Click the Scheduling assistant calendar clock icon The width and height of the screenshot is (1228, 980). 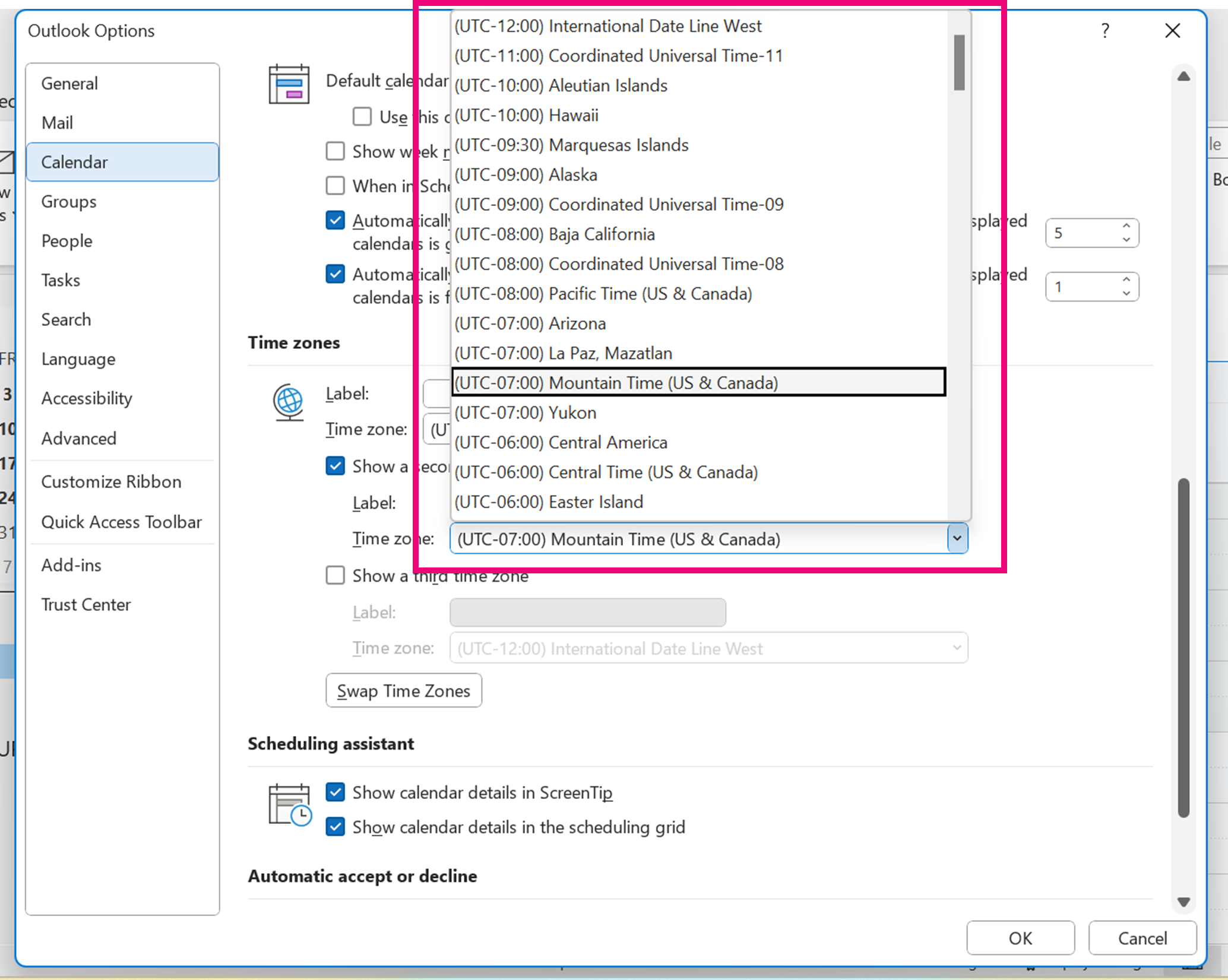(289, 804)
